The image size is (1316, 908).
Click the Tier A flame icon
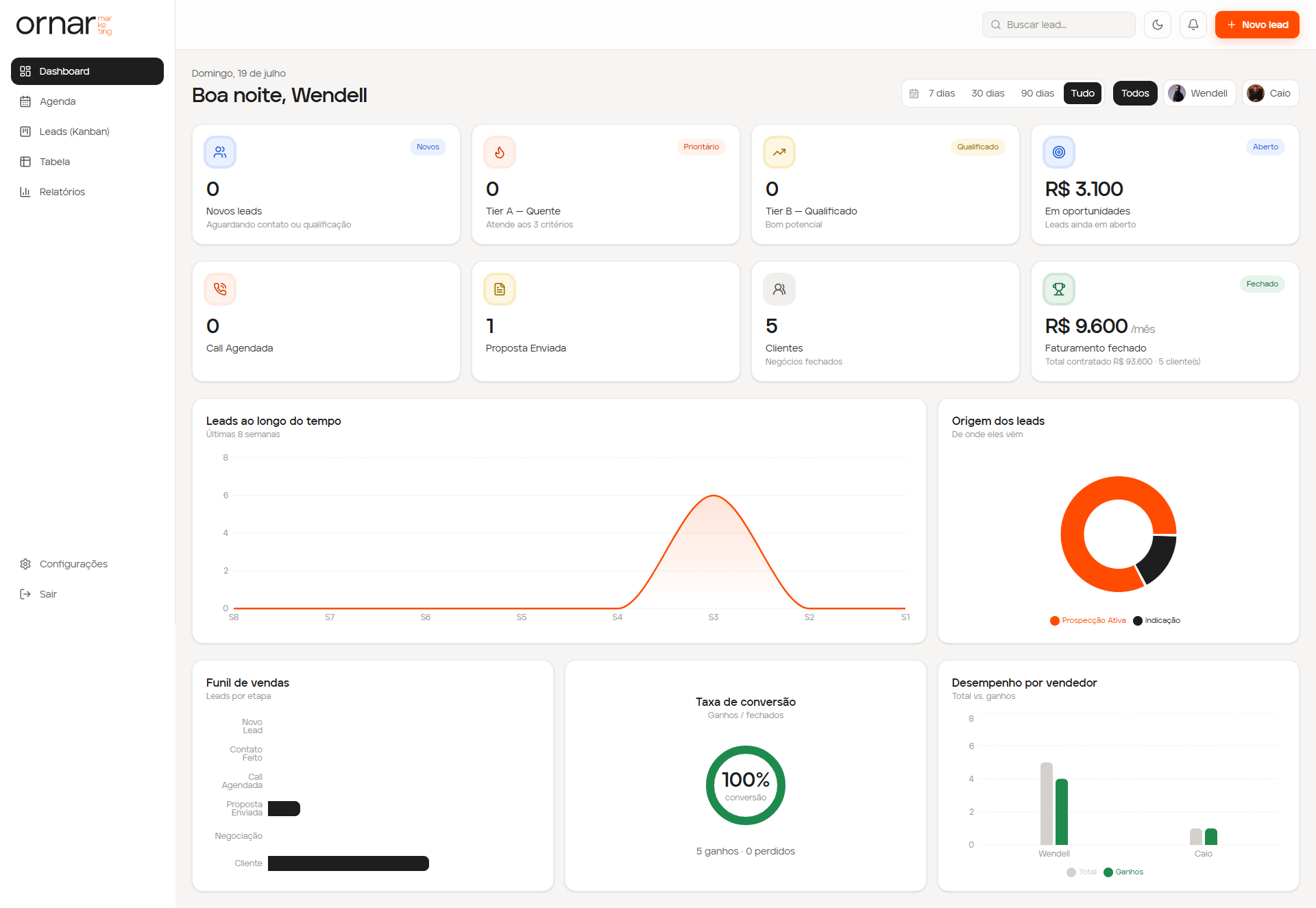click(500, 152)
